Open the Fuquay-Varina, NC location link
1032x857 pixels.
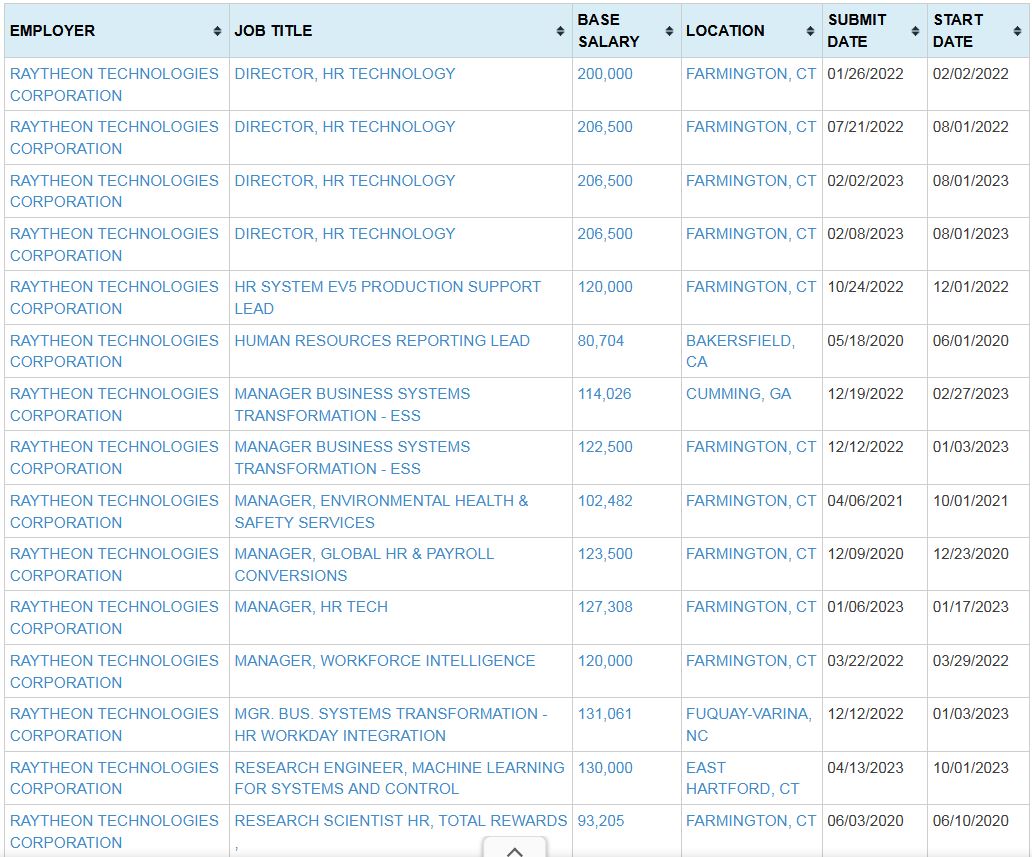(748, 724)
